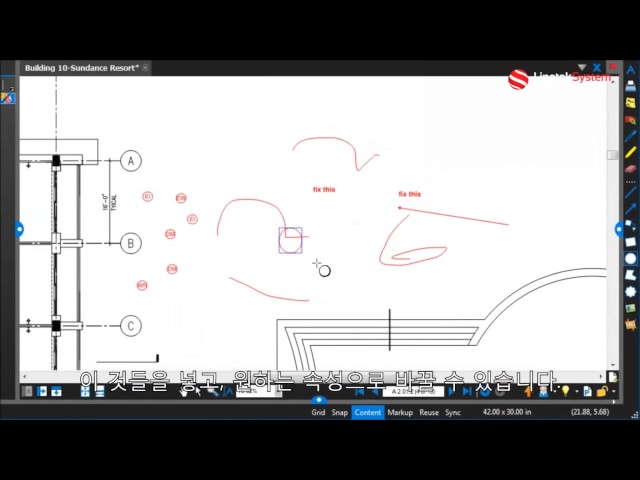The height and width of the screenshot is (480, 640).
Task: Open the document list dropdown triangle
Action: point(582,67)
